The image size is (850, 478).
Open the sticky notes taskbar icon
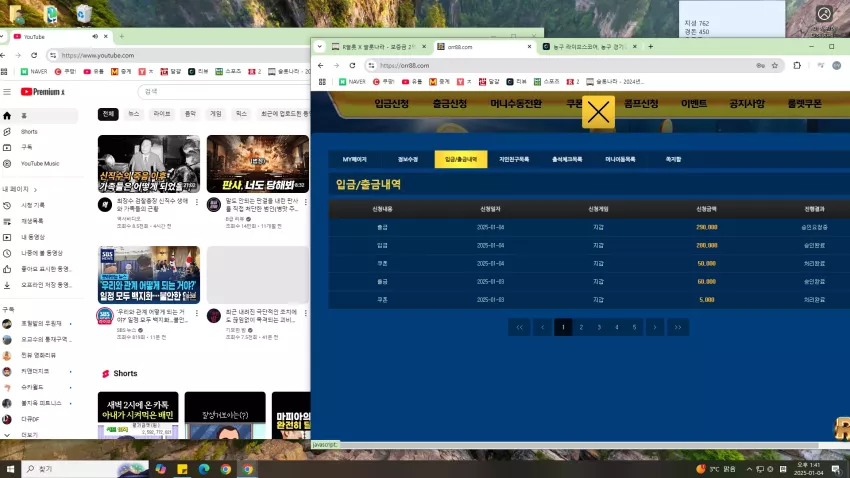pos(182,469)
